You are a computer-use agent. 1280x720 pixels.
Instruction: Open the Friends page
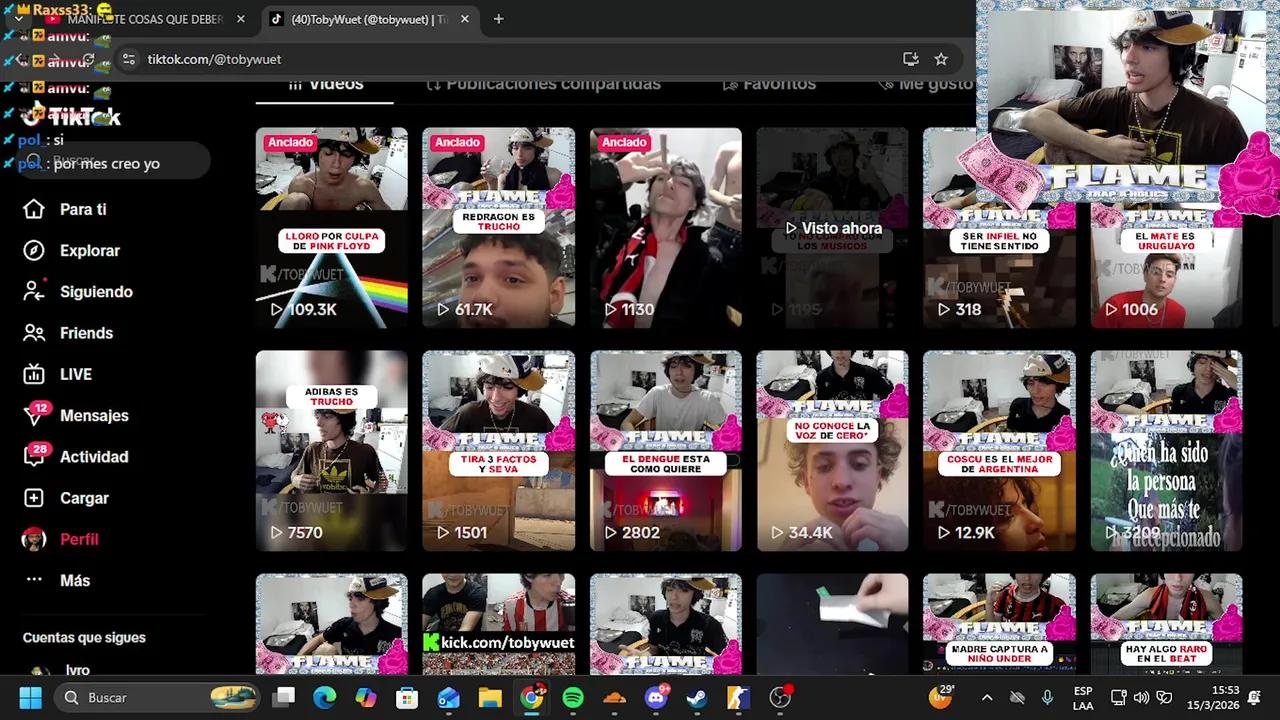pos(86,333)
